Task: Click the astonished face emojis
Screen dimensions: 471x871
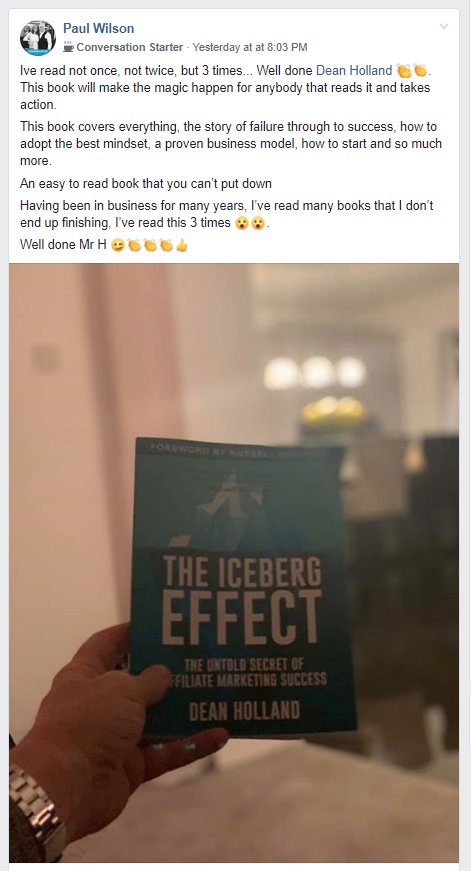Action: tap(250, 223)
